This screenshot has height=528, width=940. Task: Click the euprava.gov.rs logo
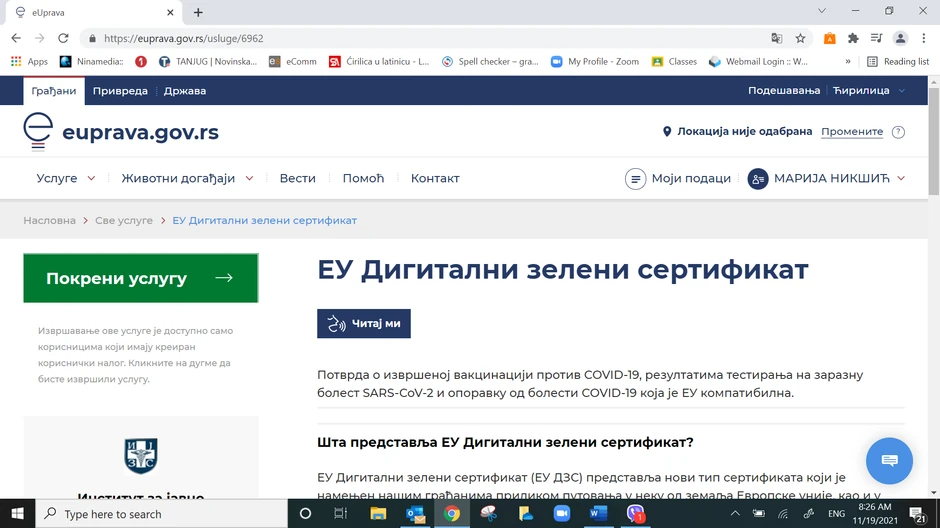pos(121,131)
